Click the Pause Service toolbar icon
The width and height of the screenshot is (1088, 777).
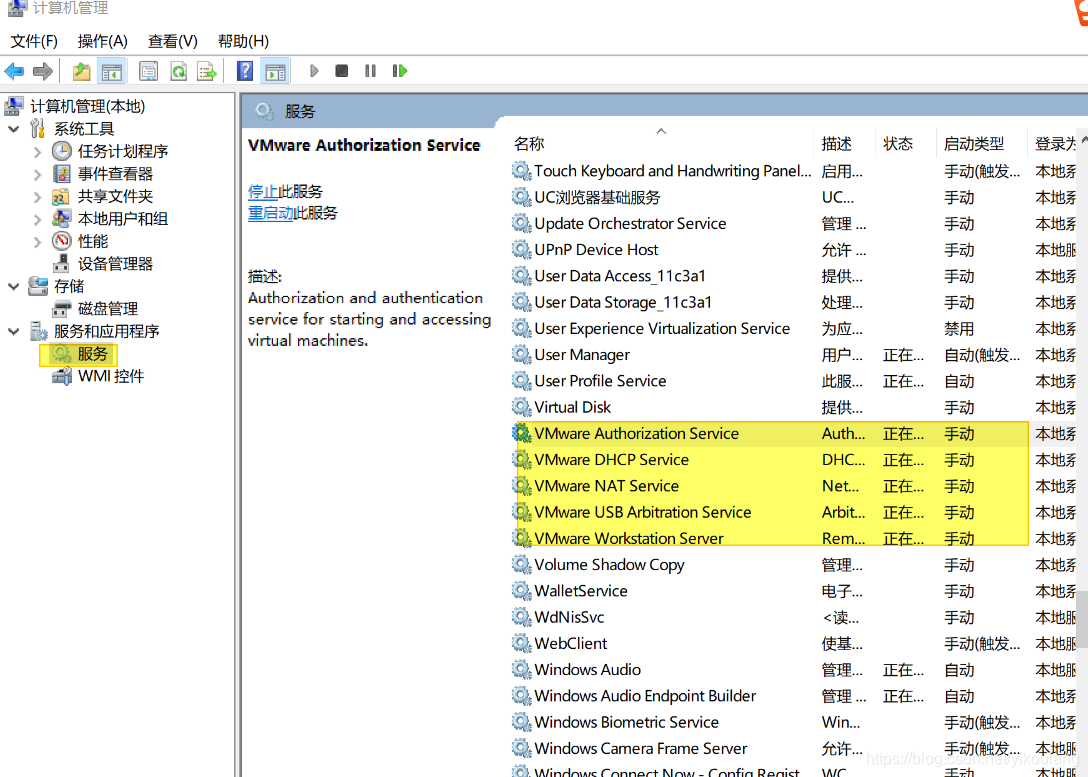click(370, 71)
